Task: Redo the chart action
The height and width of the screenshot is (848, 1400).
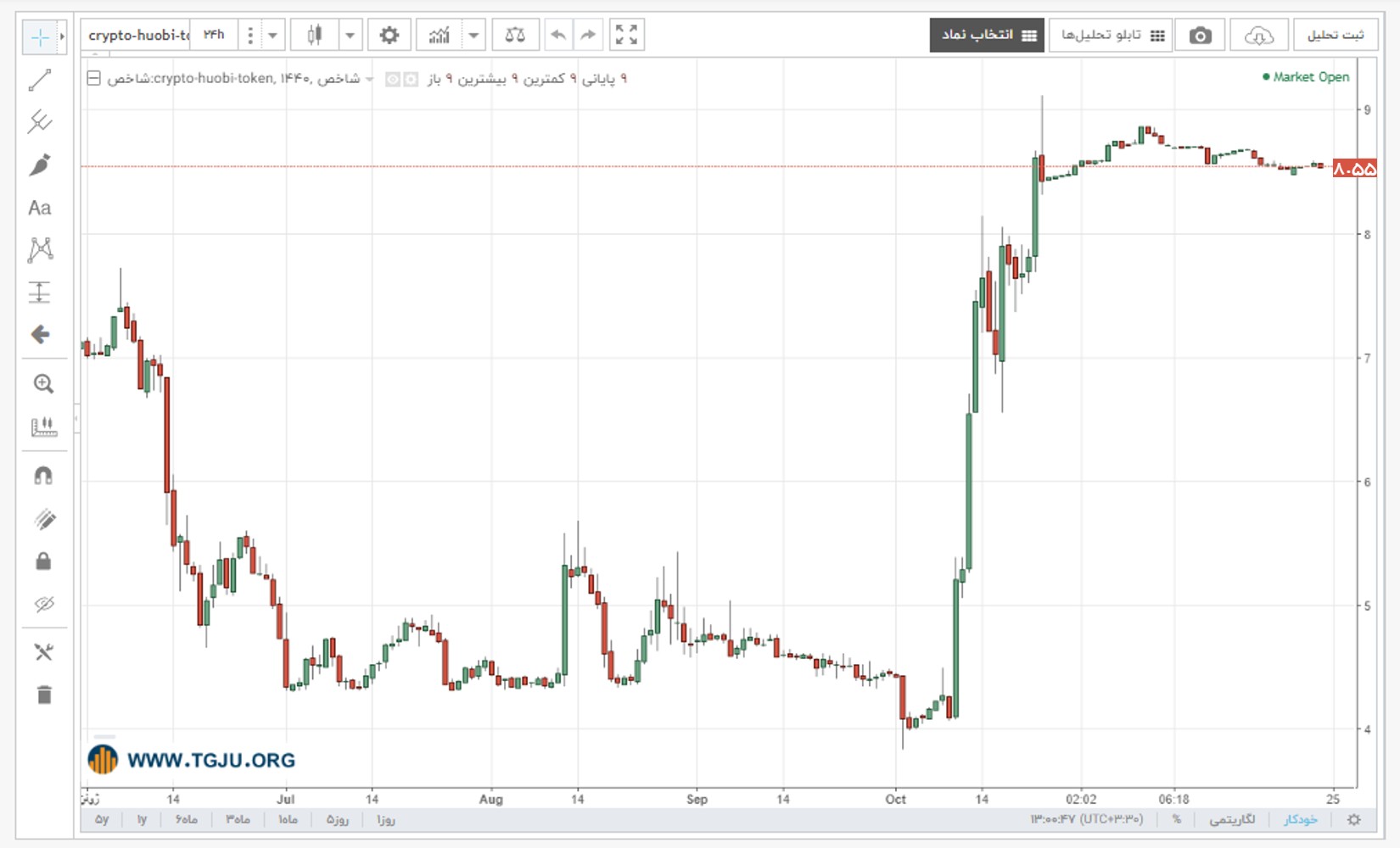Action: [587, 36]
